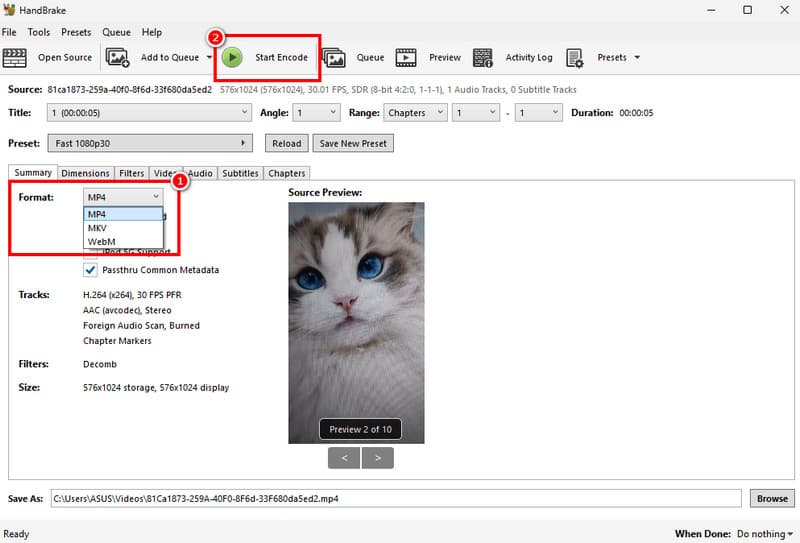This screenshot has width=800, height=543.
Task: Show next preview image with > button
Action: 378,458
